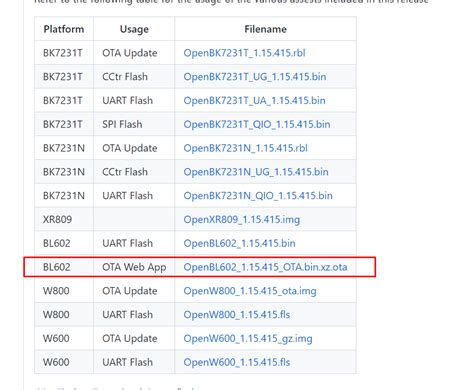Select the Filename column header
This screenshot has height=390, width=474.
(265, 29)
